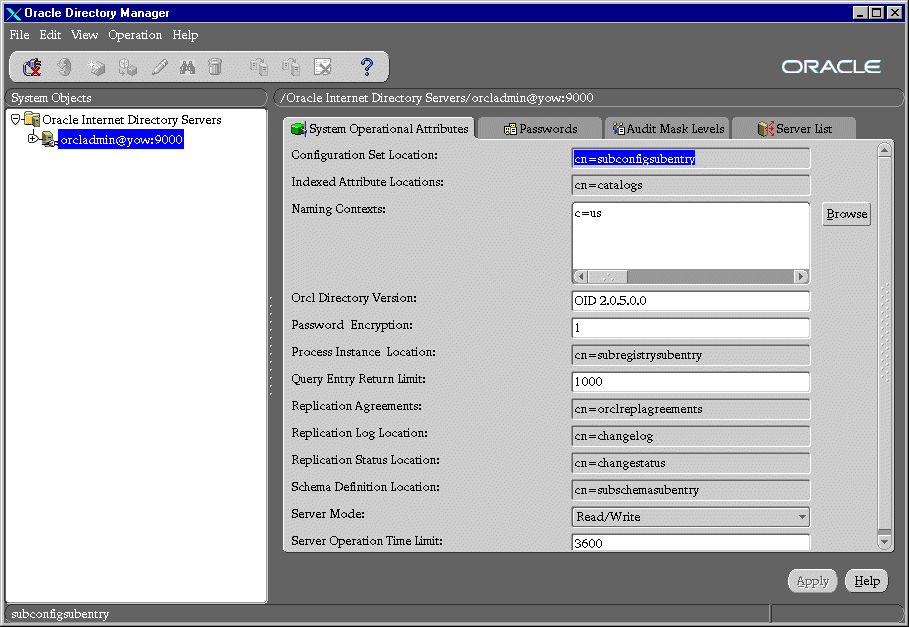Expand the orcladmin@yow:9000 tree node
Screen dimensions: 909x627
pos(33,139)
